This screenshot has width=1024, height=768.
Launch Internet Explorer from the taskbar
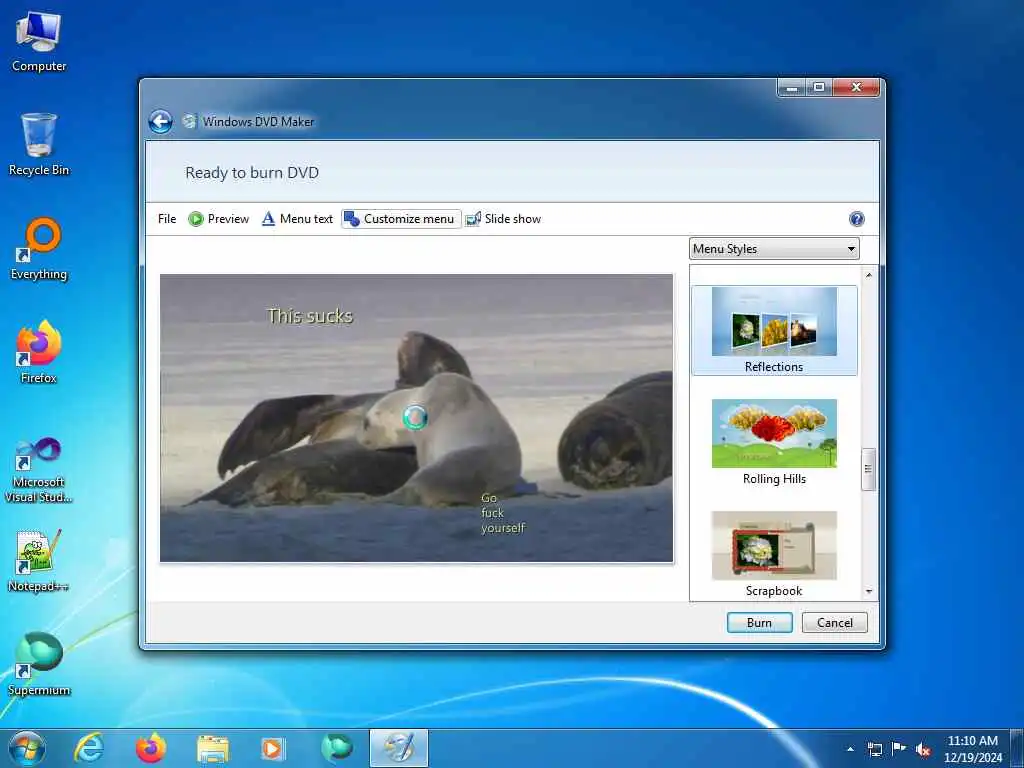(x=88, y=749)
